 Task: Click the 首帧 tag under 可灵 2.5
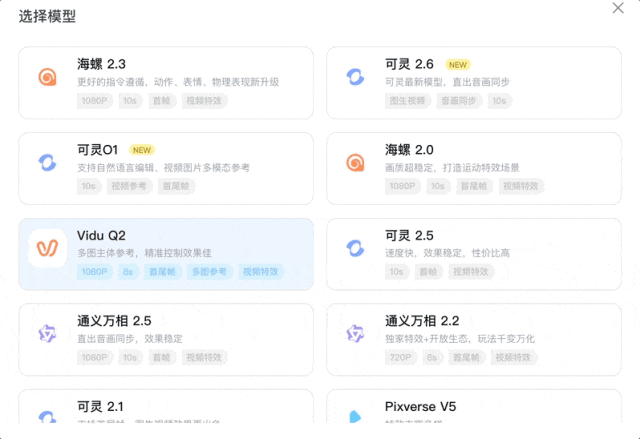(428, 272)
